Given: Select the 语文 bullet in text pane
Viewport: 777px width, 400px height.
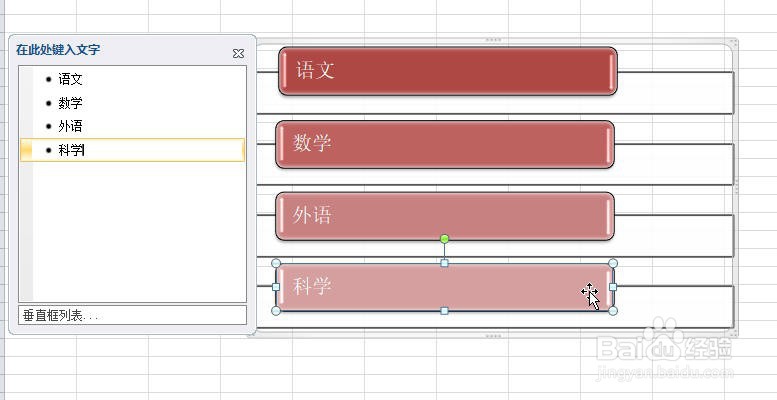Looking at the screenshot, I should click(x=70, y=79).
